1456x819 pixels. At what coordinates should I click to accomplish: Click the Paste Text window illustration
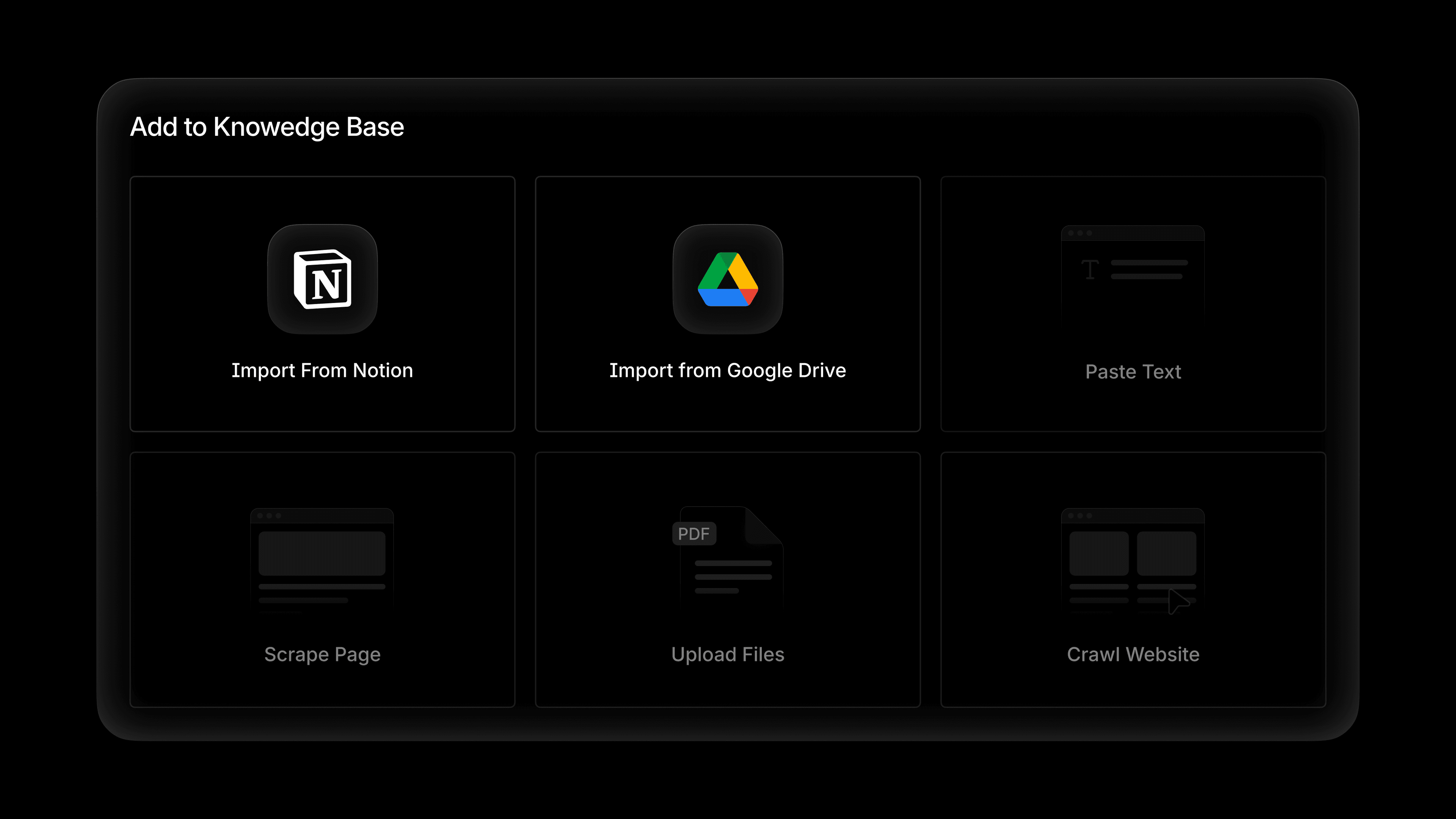(1133, 275)
